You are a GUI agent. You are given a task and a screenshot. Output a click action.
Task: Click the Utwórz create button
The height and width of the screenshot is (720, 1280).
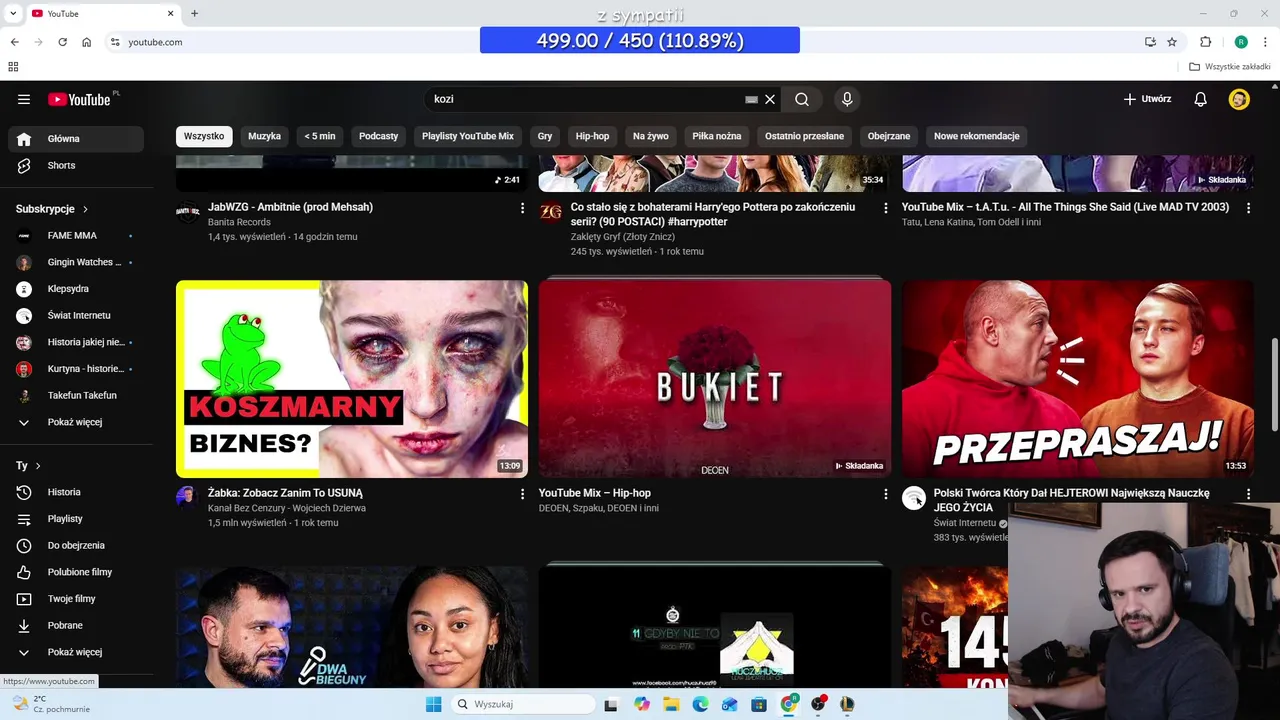[x=1147, y=99]
